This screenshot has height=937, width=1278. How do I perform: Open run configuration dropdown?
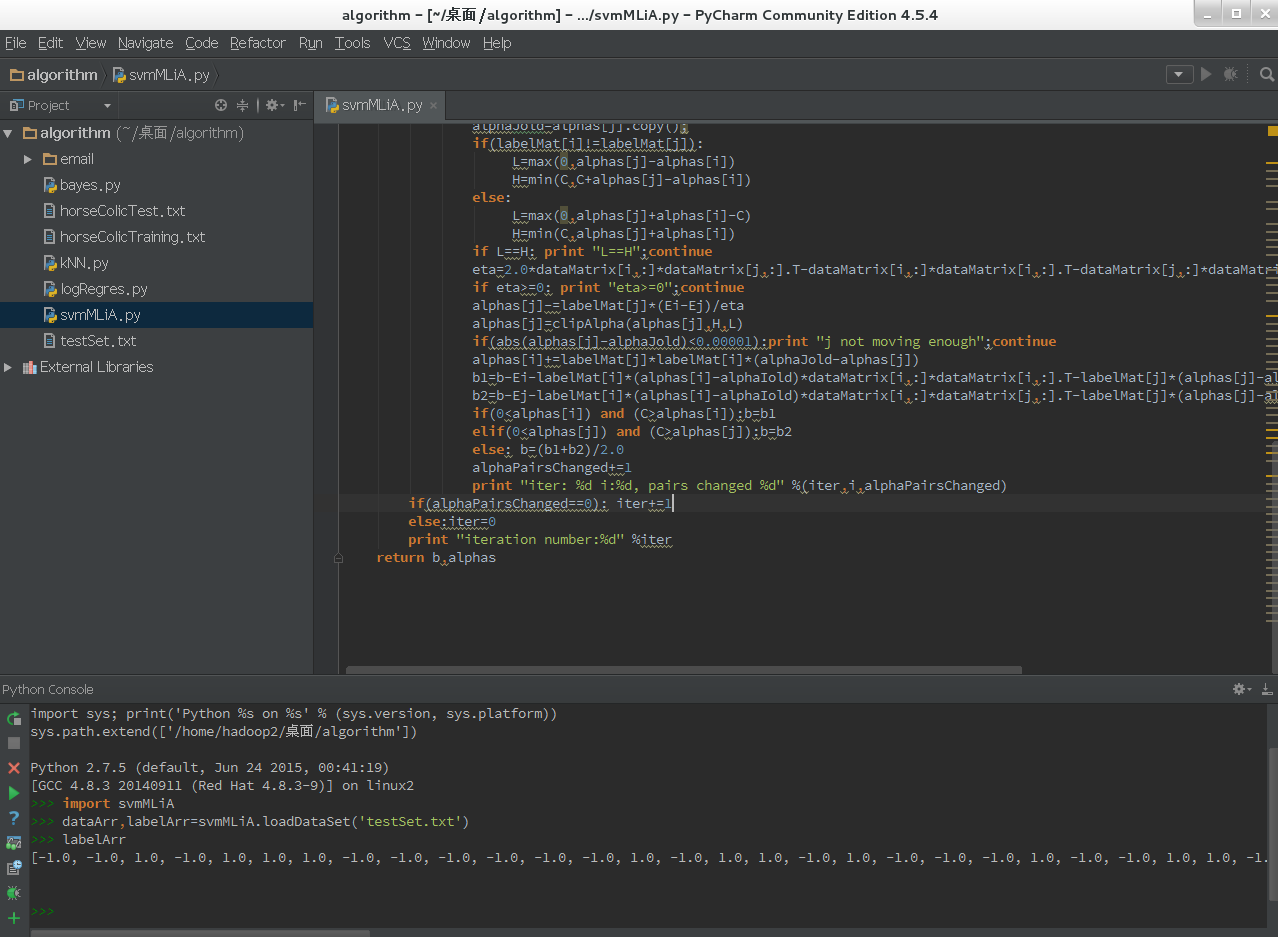[1179, 75]
